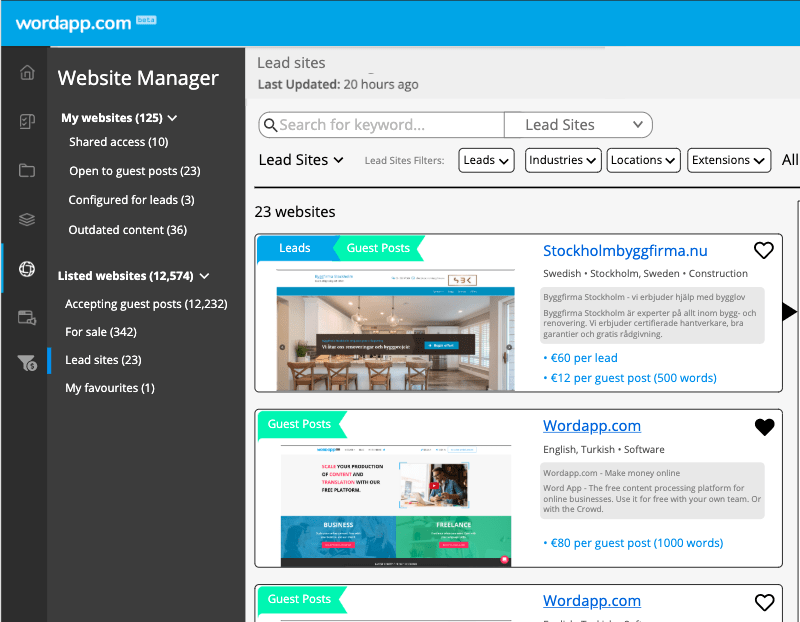This screenshot has width=800, height=622.
Task: Favourite the Stockholmbyggfirma.nu website
Action: pyautogui.click(x=764, y=250)
